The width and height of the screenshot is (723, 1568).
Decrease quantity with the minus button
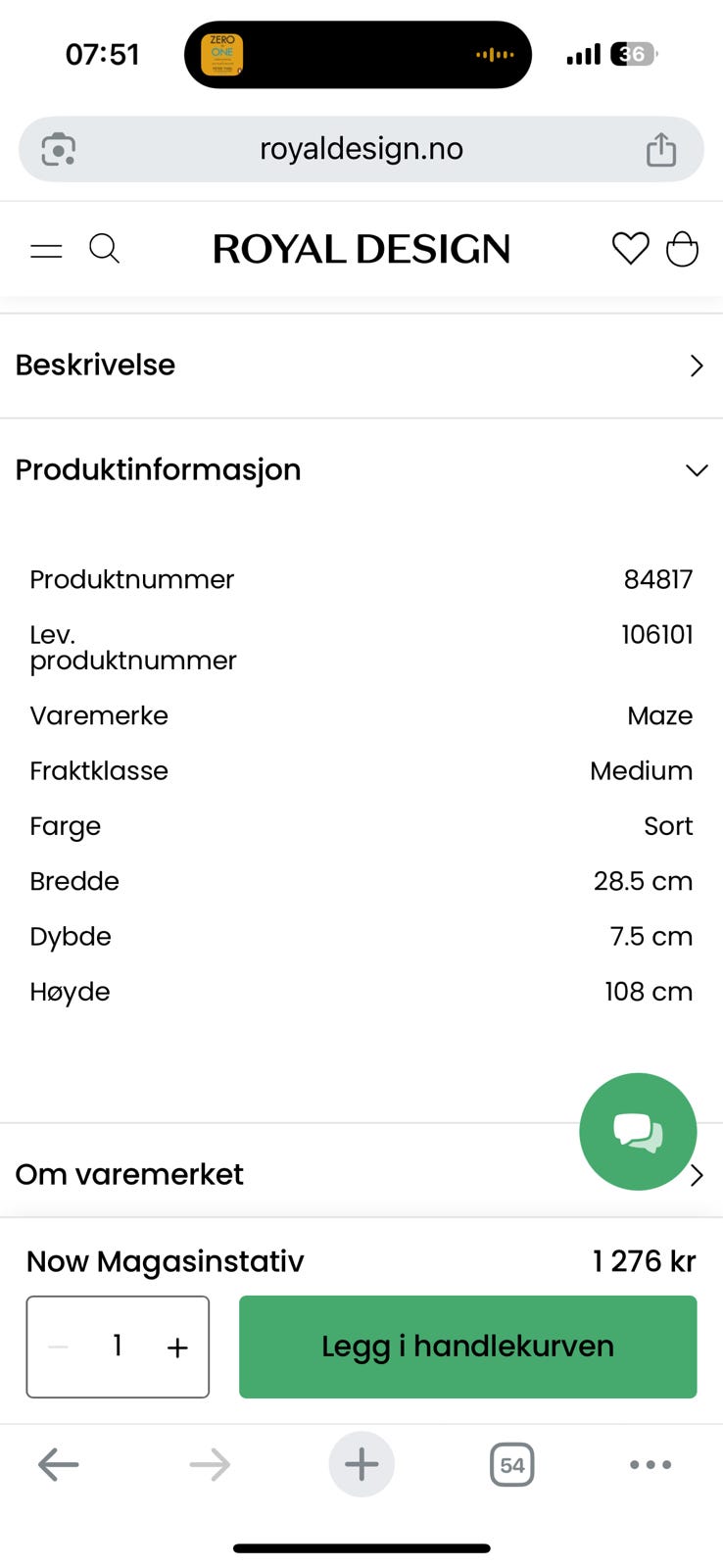tap(58, 1347)
